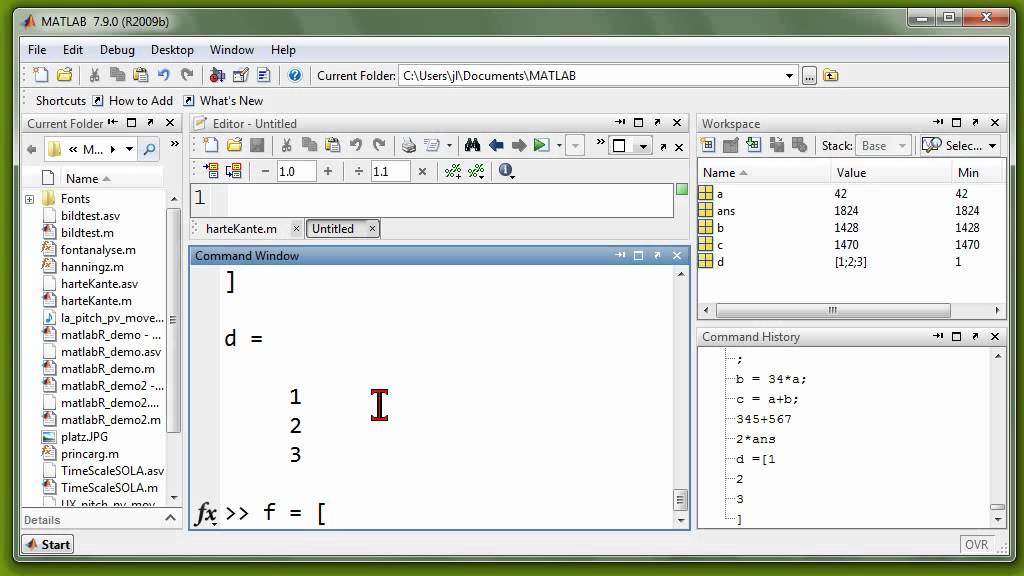This screenshot has width=1024, height=576.
Task: Close the harteKante.m editor tab
Action: pyautogui.click(x=296, y=229)
